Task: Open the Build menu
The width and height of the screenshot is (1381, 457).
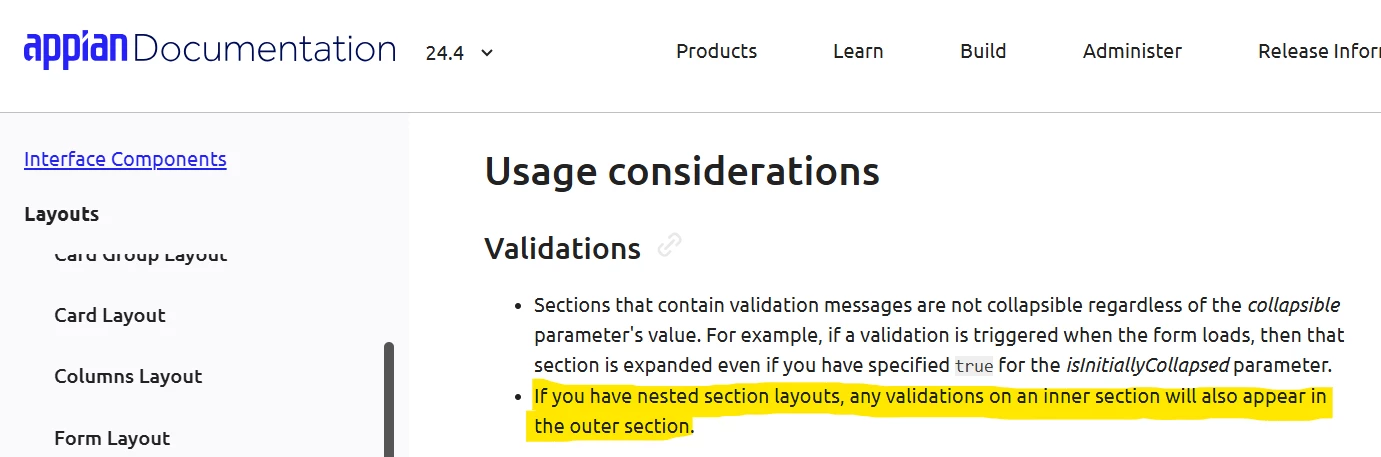Action: [x=983, y=51]
